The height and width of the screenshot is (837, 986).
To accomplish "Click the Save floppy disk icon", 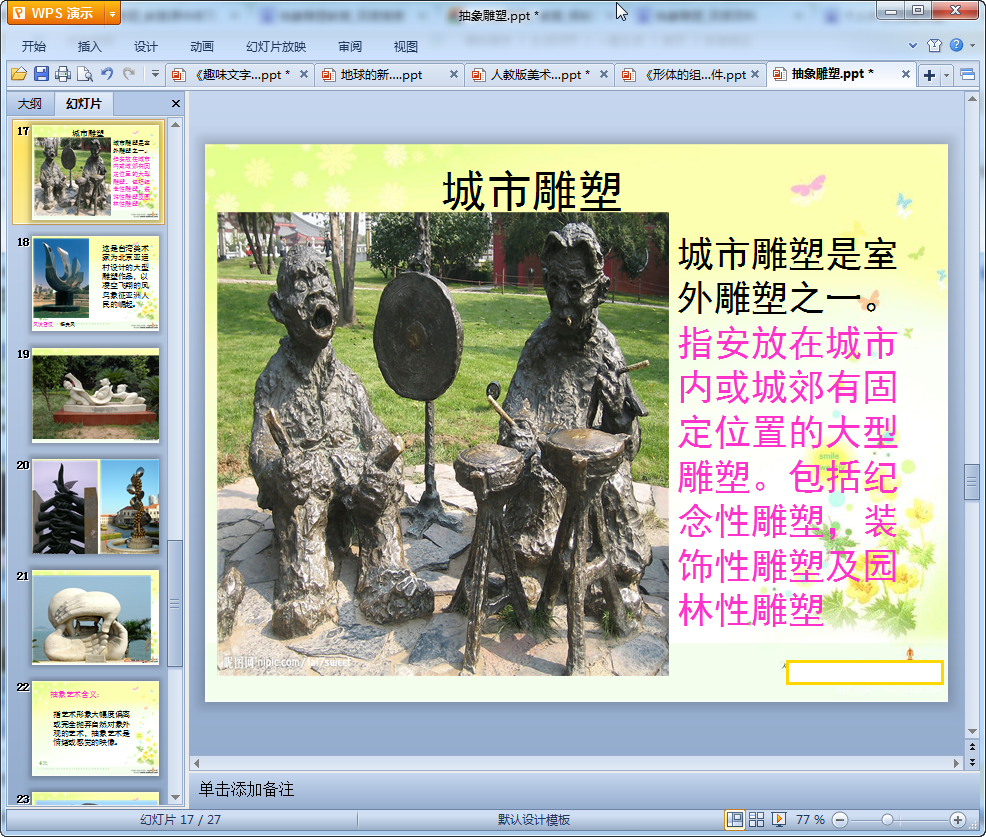I will click(41, 74).
